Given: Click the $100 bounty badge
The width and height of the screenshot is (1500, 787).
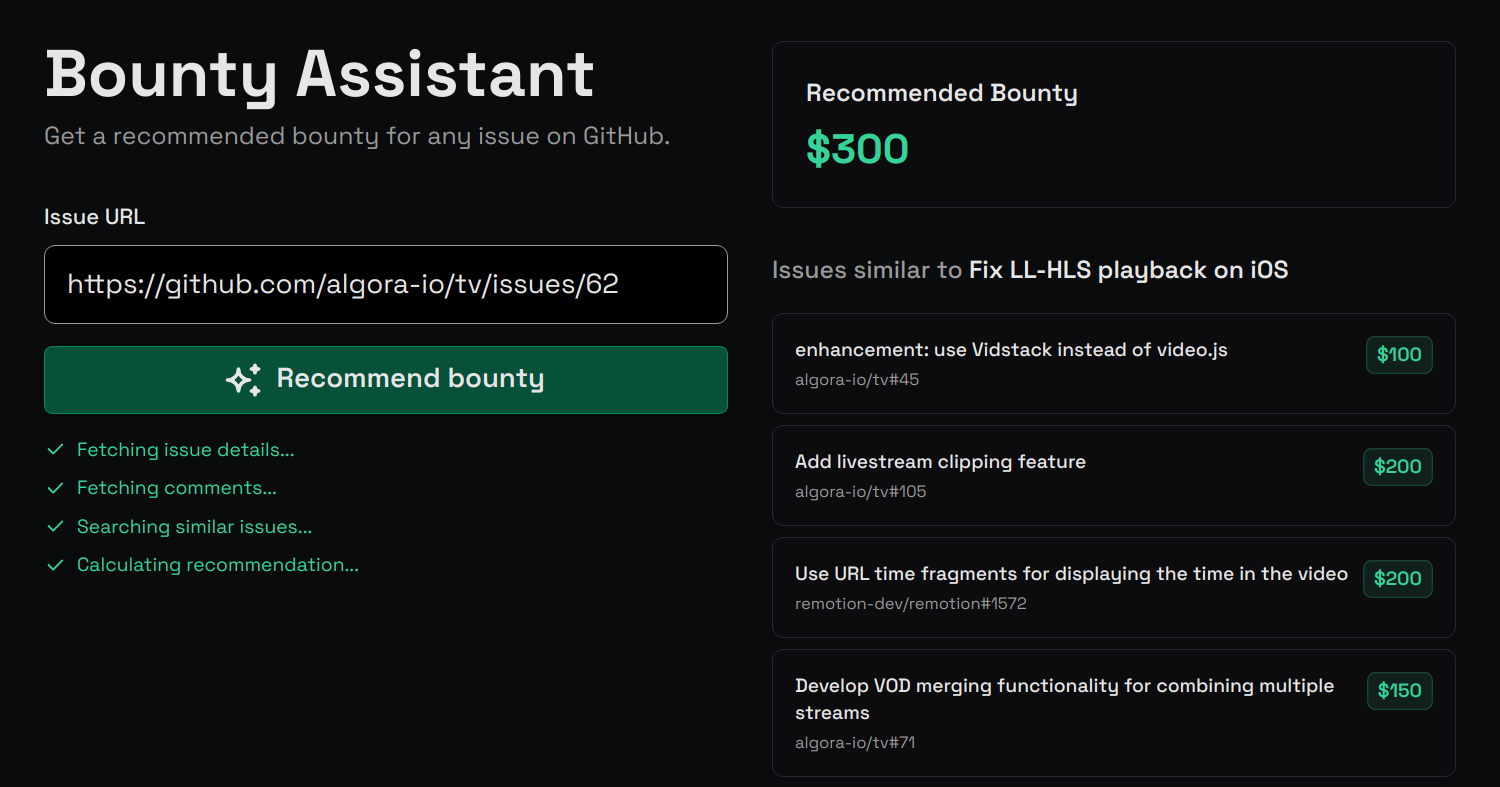Looking at the screenshot, I should [1398, 355].
